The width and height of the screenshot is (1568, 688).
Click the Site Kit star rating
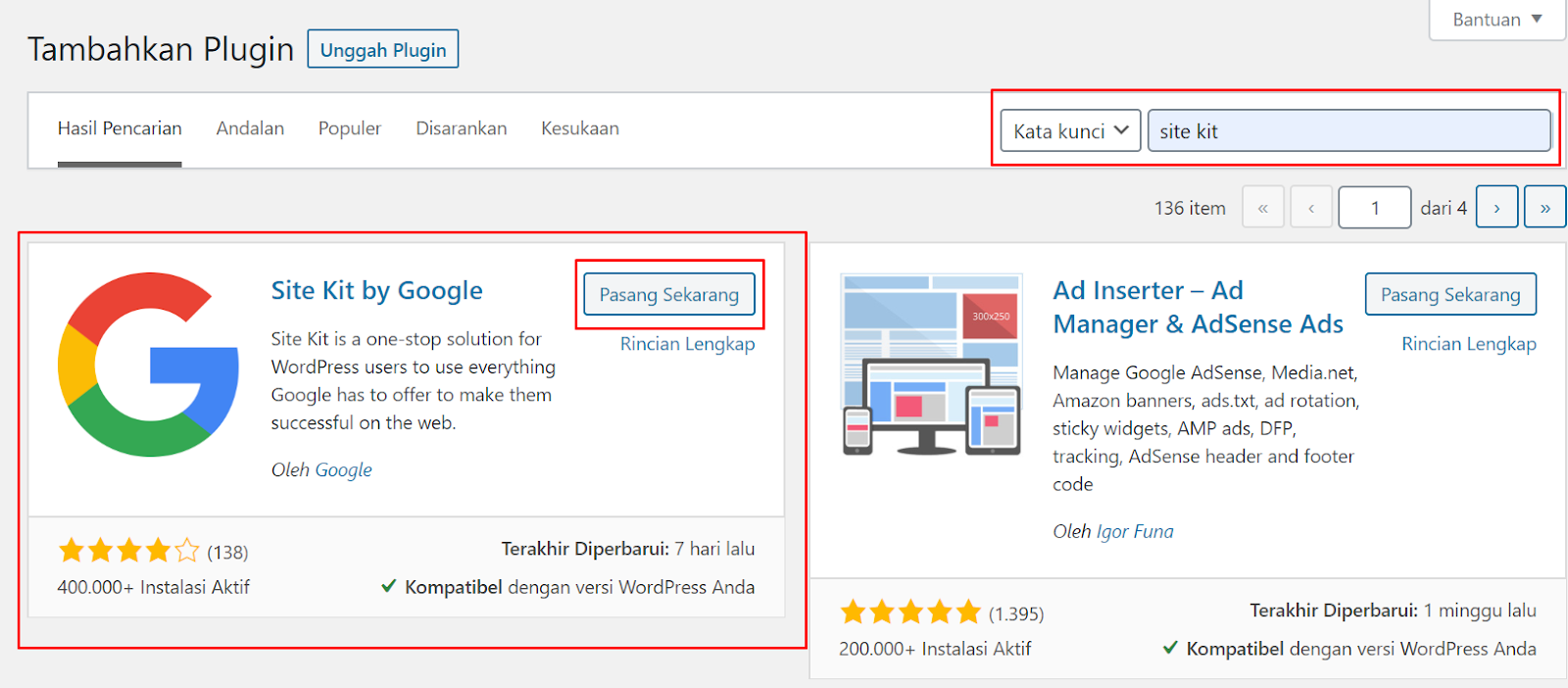pos(128,551)
